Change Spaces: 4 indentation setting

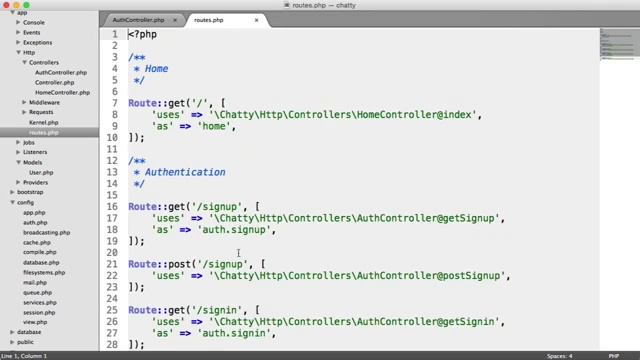[x=560, y=356]
